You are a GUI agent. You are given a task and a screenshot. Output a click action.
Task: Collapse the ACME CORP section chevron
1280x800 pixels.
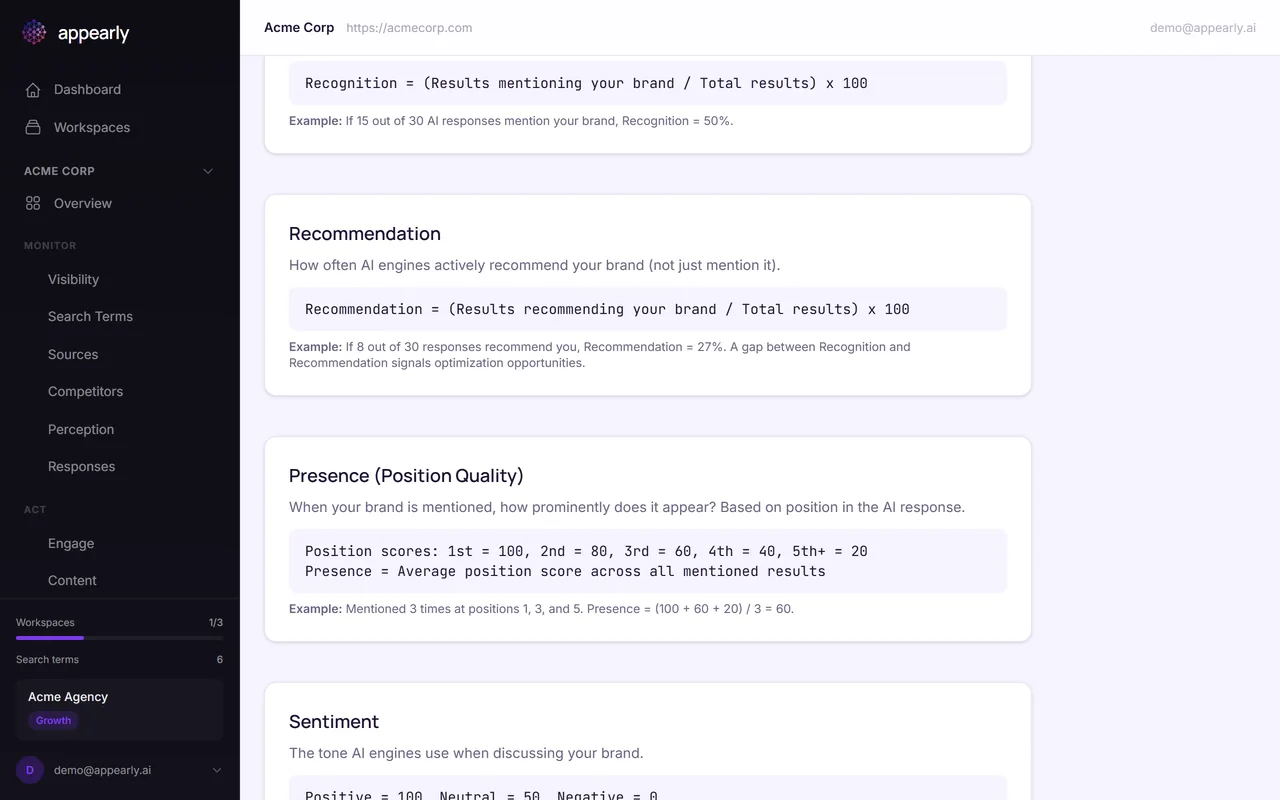(x=208, y=171)
